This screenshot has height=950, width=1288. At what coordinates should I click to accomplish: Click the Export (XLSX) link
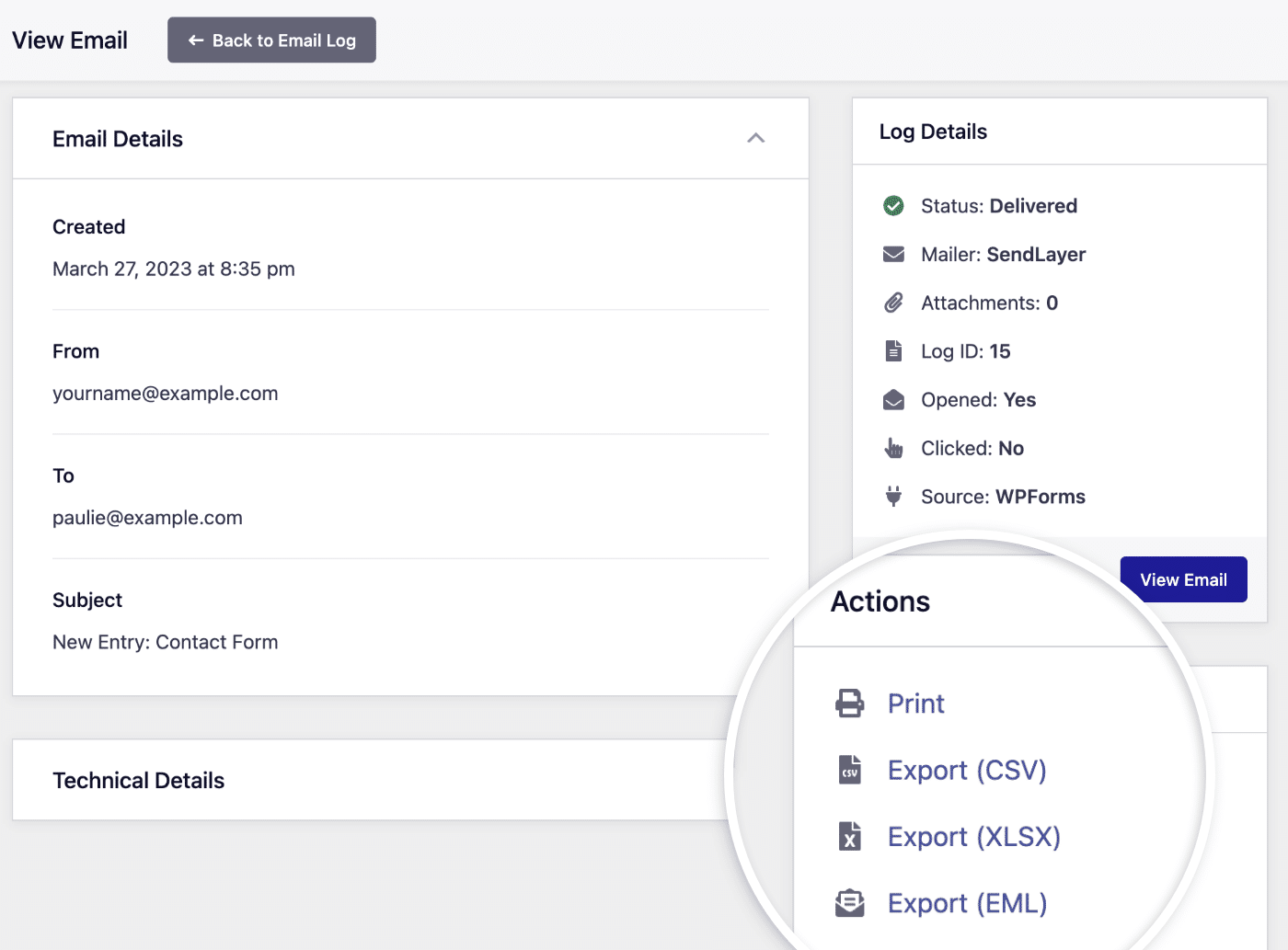pyautogui.click(x=974, y=837)
